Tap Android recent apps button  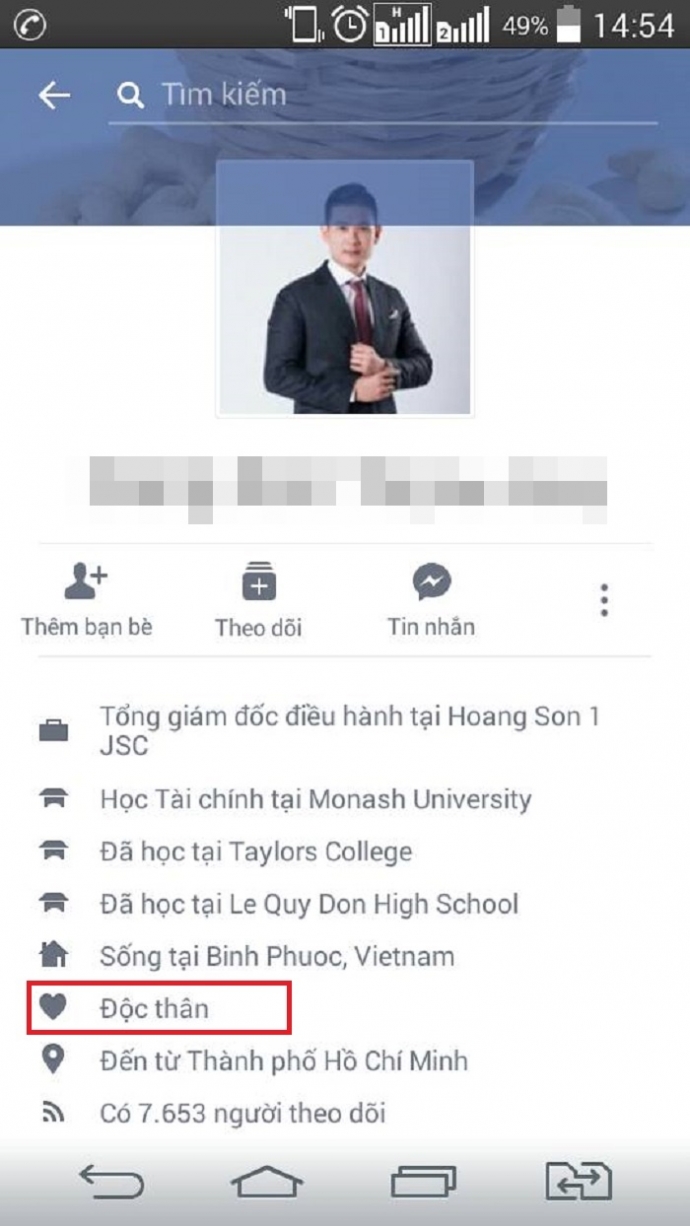click(424, 1183)
